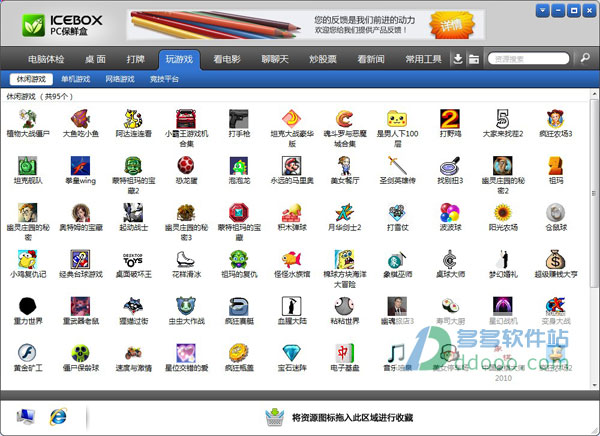This screenshot has height=436, width=600.
Task: Launch the 花样滑冰 ice skate icon
Action: coord(186,260)
